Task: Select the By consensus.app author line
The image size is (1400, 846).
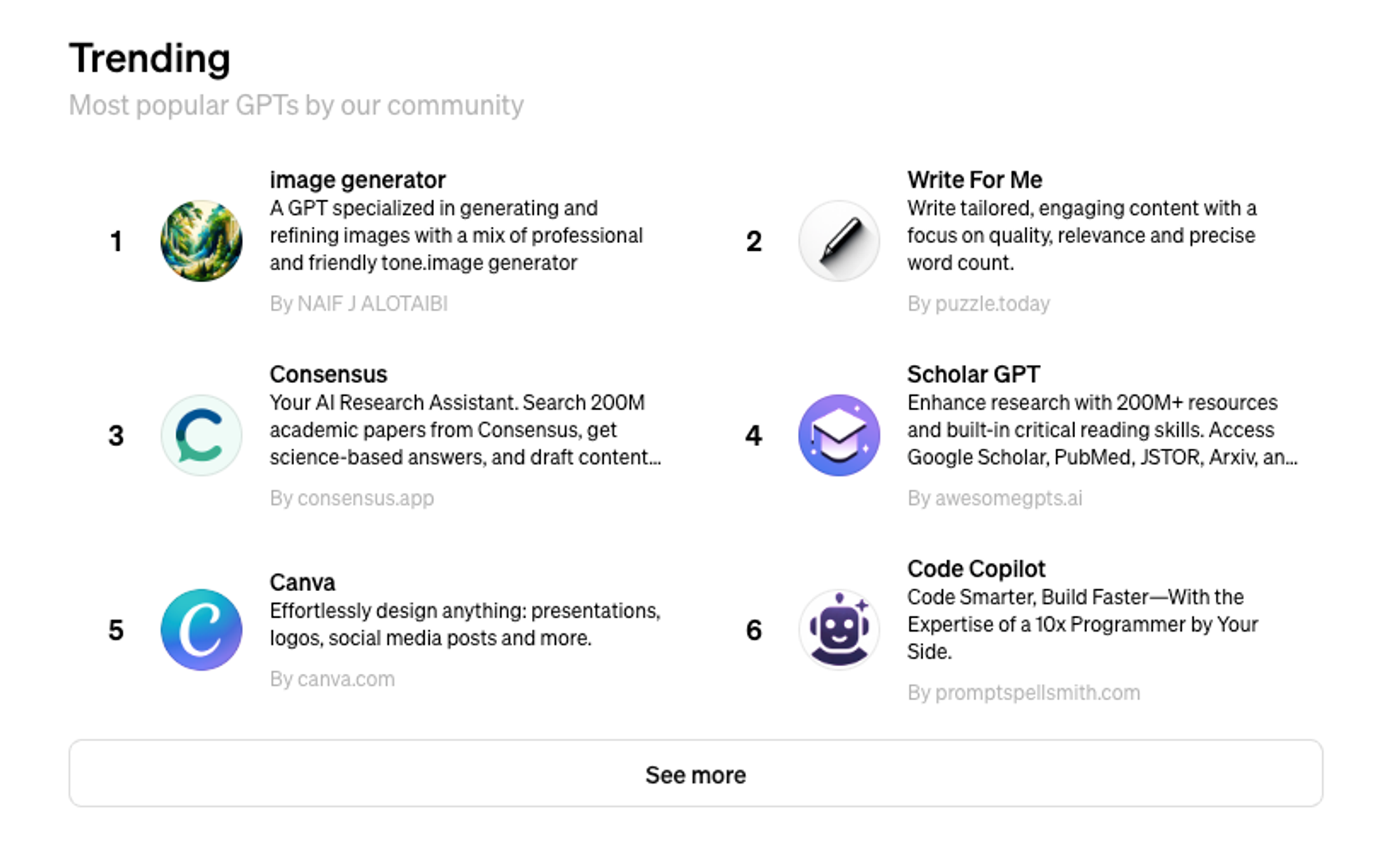Action: tap(352, 498)
